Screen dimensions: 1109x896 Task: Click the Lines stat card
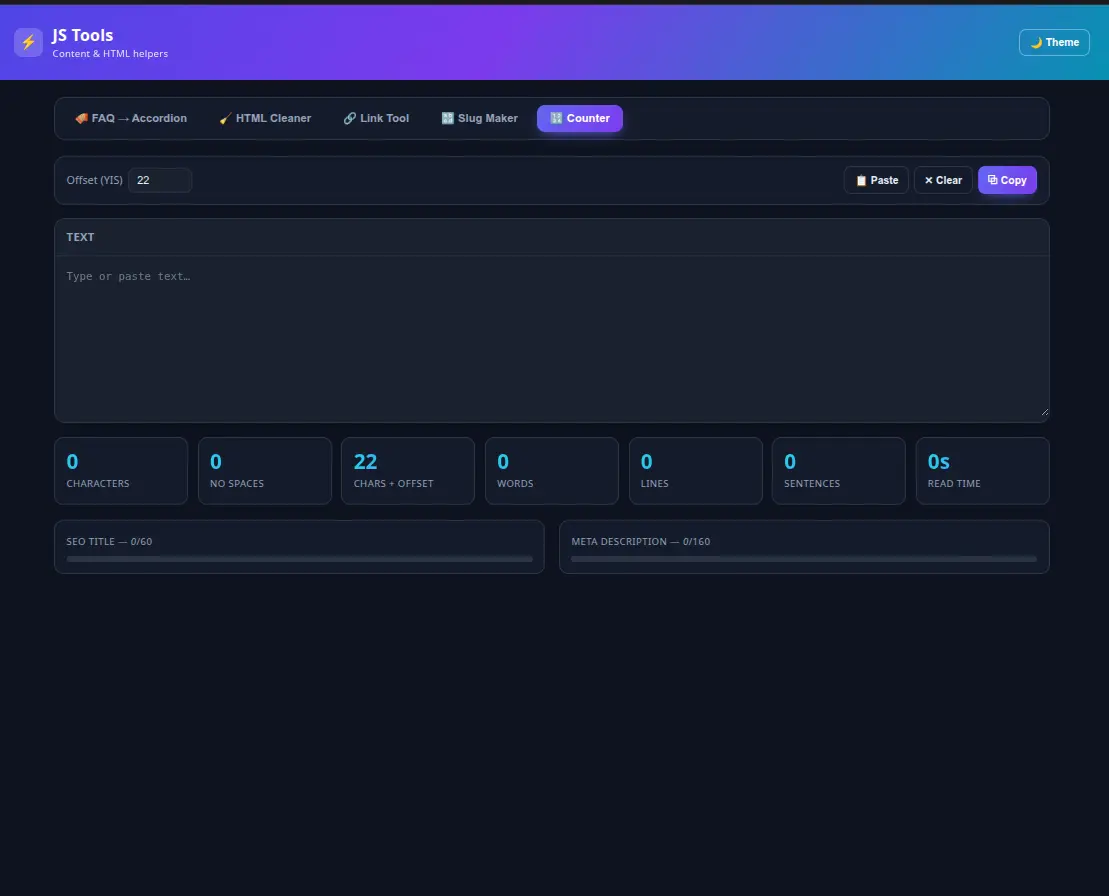[696, 471]
